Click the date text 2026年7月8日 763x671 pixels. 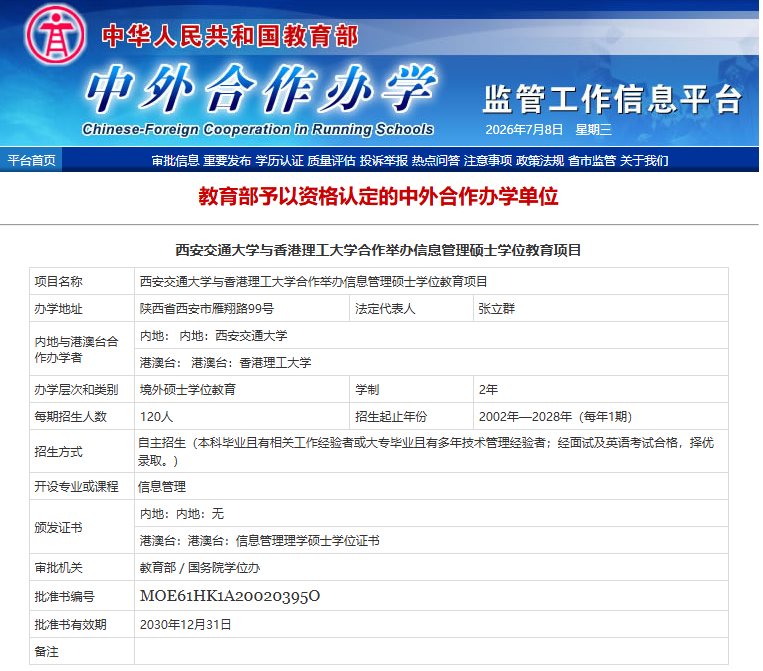pyautogui.click(x=524, y=129)
